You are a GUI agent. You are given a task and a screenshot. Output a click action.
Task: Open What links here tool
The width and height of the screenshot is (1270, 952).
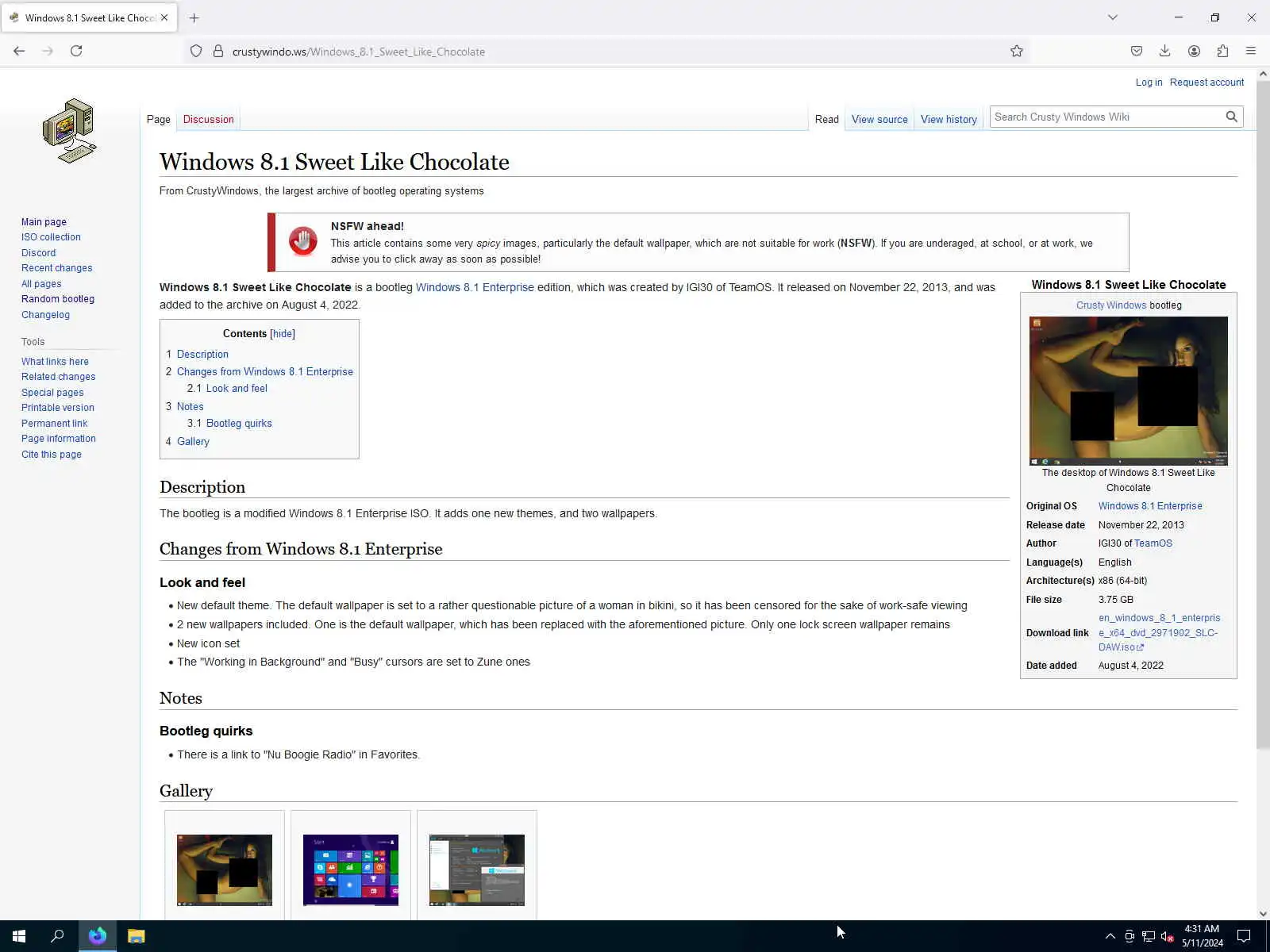point(55,362)
